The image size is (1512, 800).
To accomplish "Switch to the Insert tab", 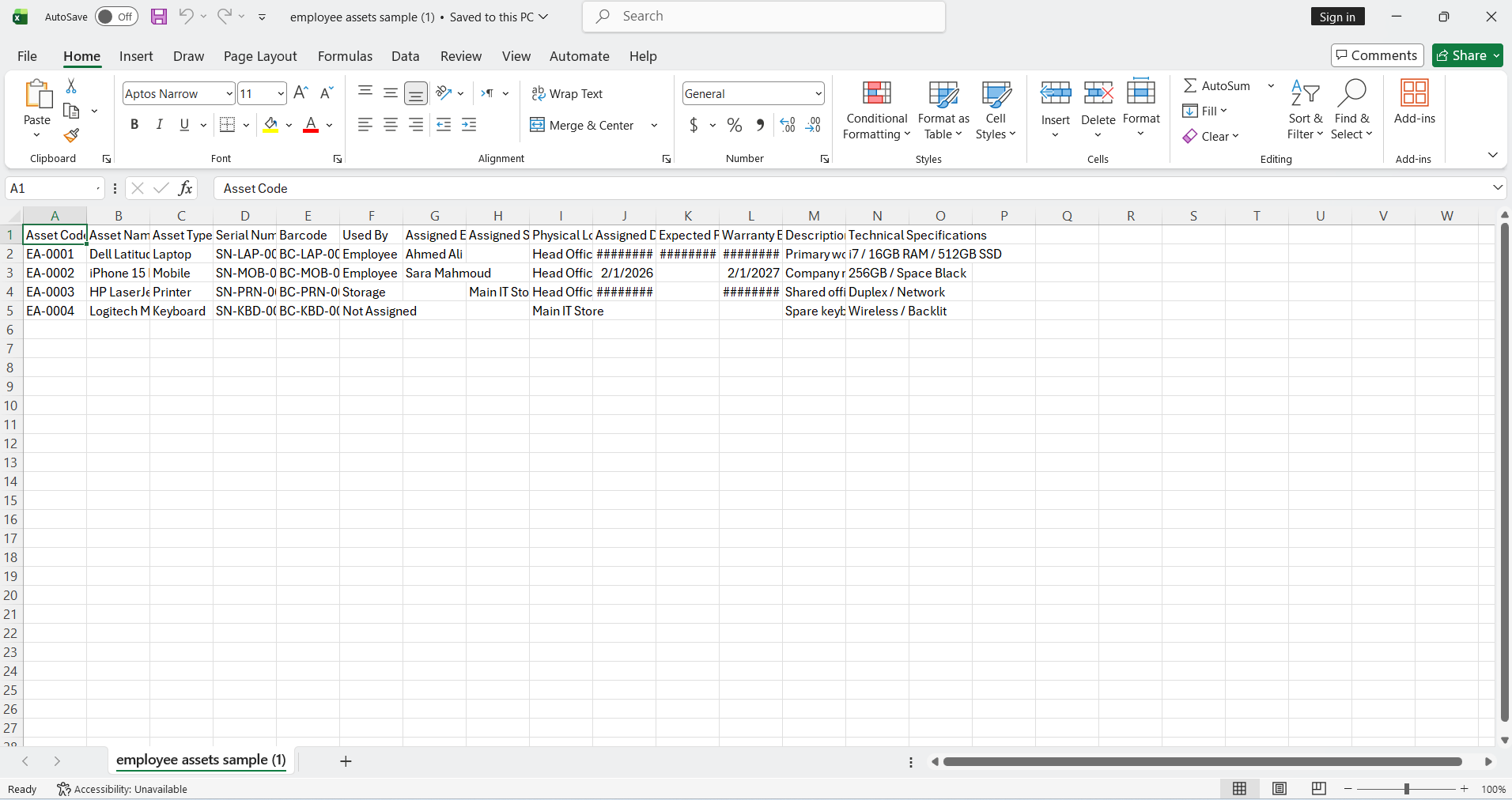I will tap(136, 56).
